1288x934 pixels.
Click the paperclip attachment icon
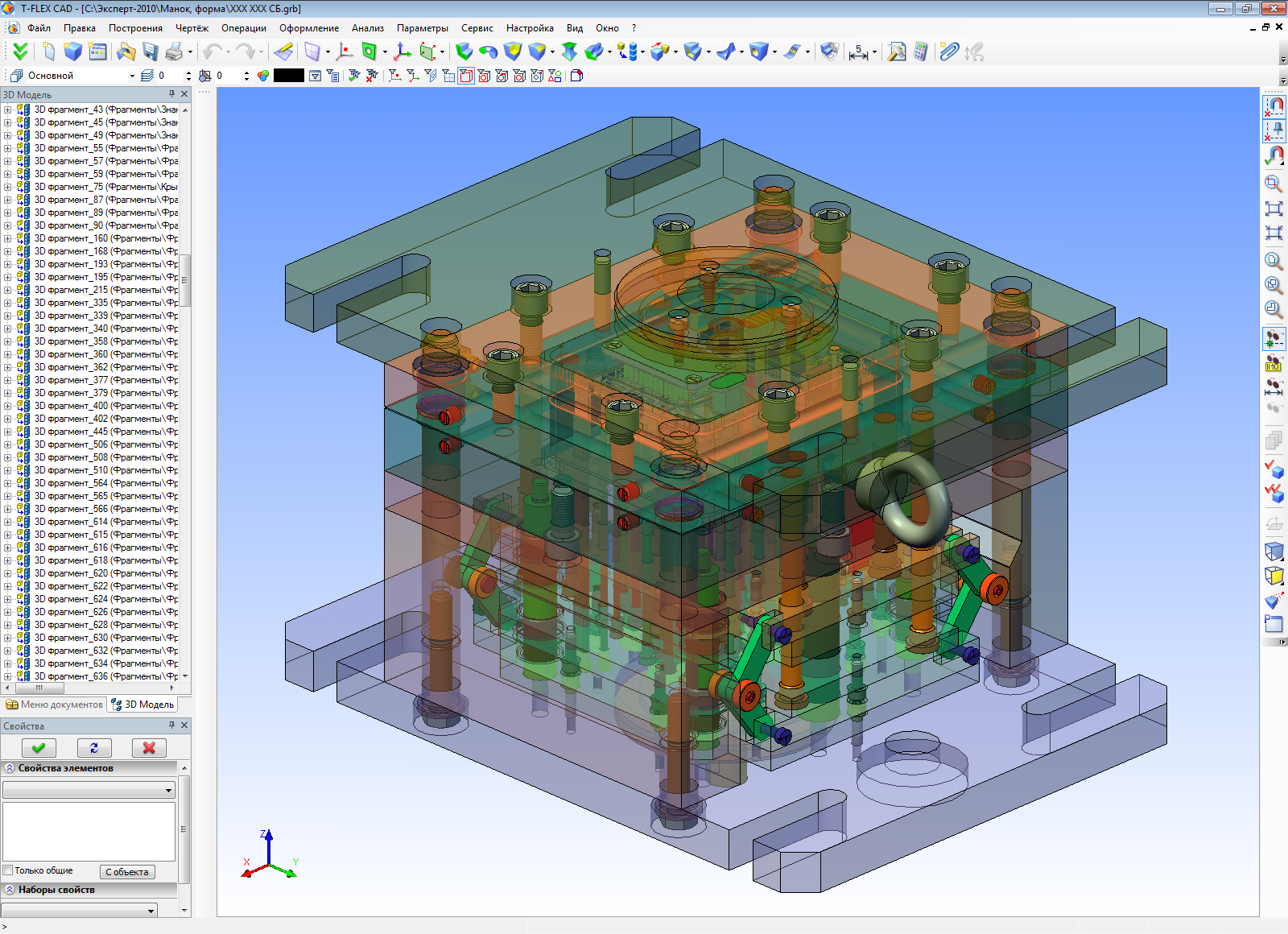[949, 52]
